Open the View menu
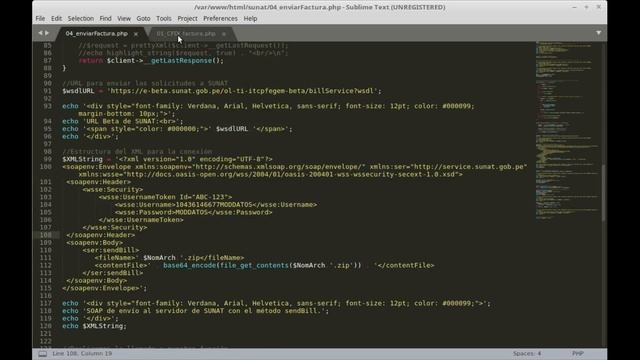This screenshot has width=640, height=360. pos(124,18)
